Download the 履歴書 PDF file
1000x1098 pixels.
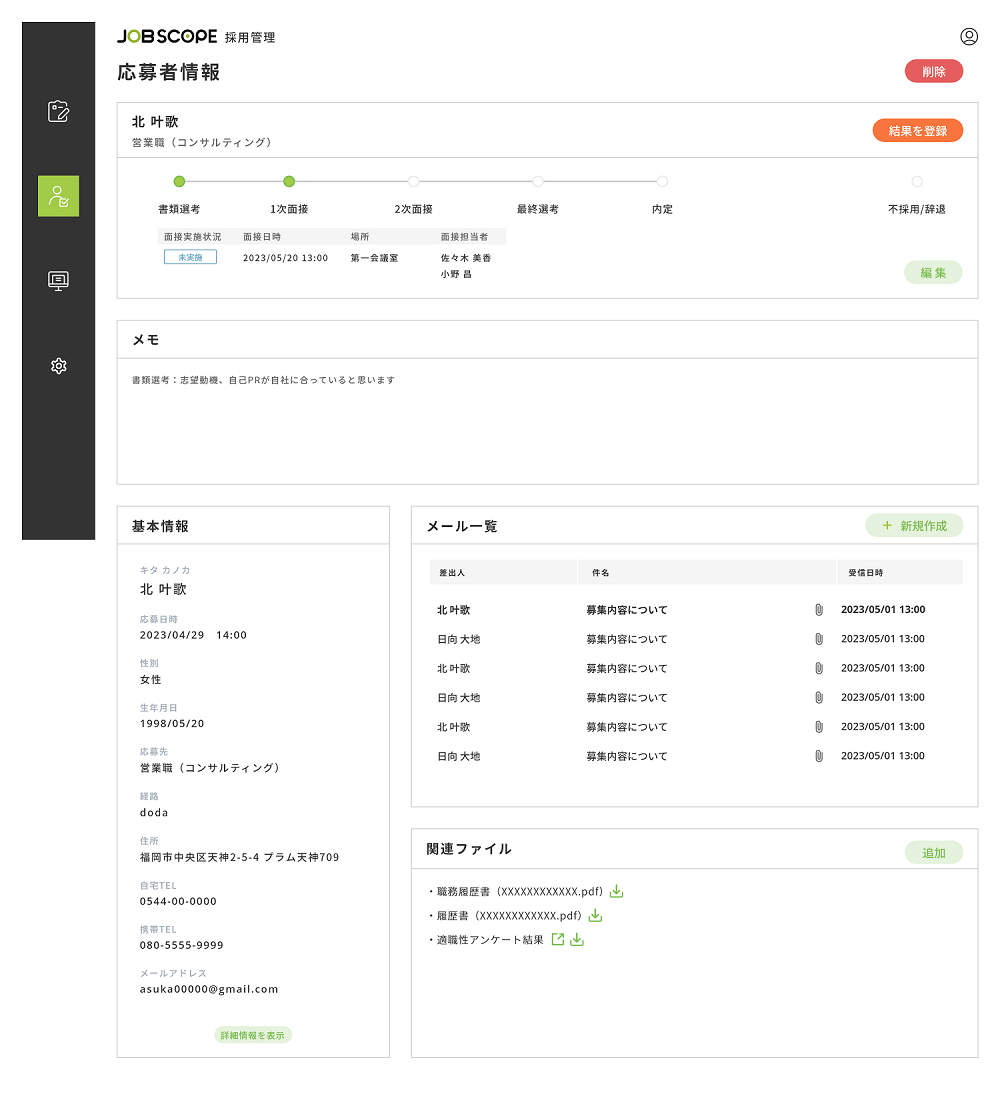click(595, 915)
